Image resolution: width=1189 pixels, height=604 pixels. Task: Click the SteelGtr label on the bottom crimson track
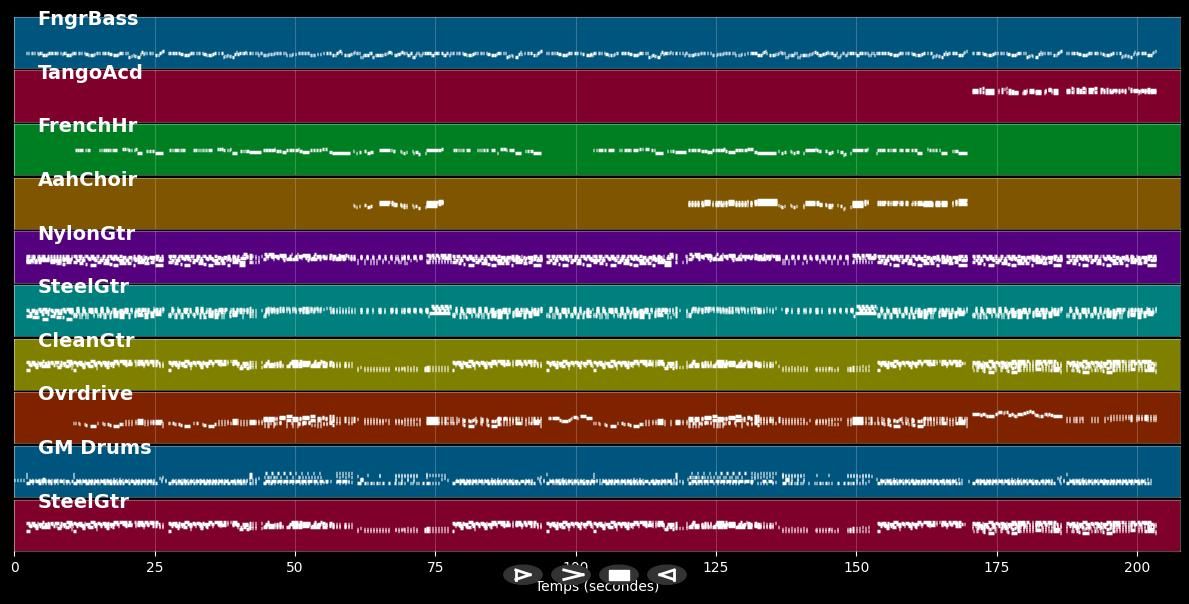coord(83,502)
